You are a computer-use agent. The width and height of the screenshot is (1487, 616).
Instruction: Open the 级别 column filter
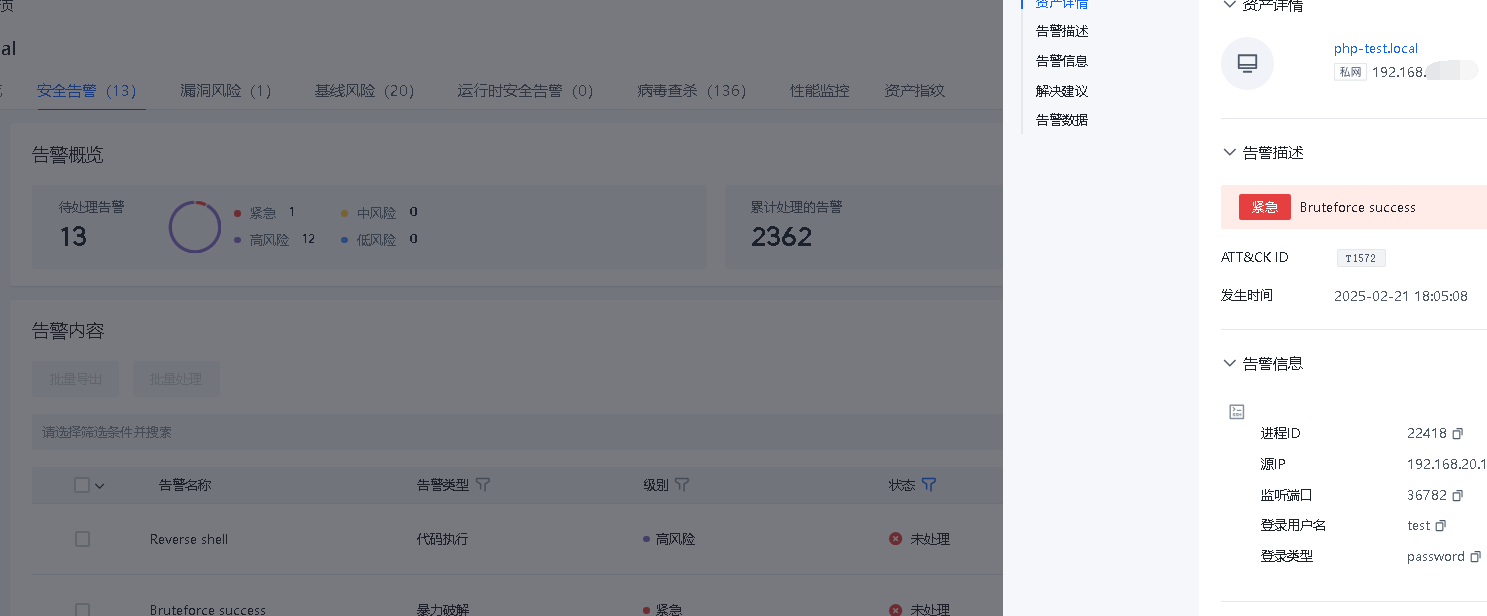pos(682,485)
